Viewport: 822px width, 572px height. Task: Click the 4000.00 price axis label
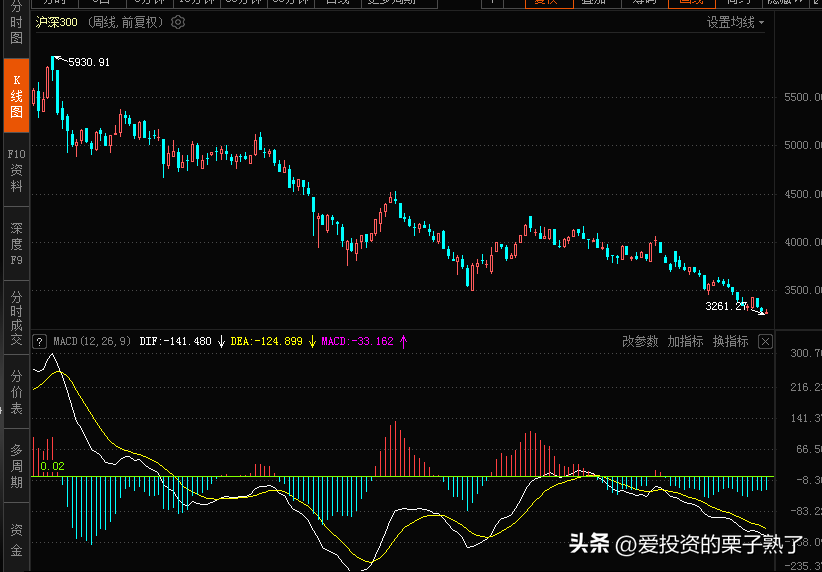(803, 242)
